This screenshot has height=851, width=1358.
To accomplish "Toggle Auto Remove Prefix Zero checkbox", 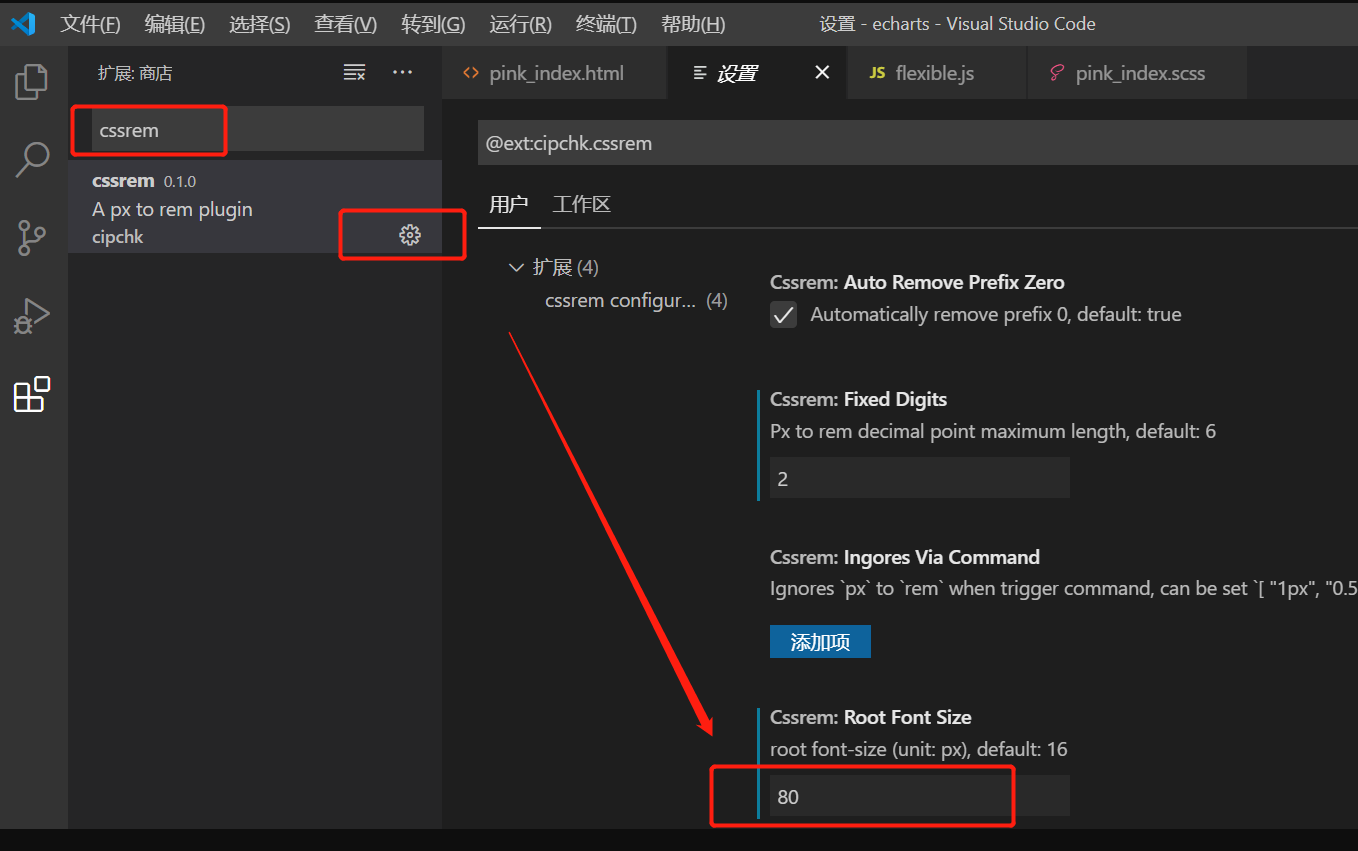I will pyautogui.click(x=783, y=315).
